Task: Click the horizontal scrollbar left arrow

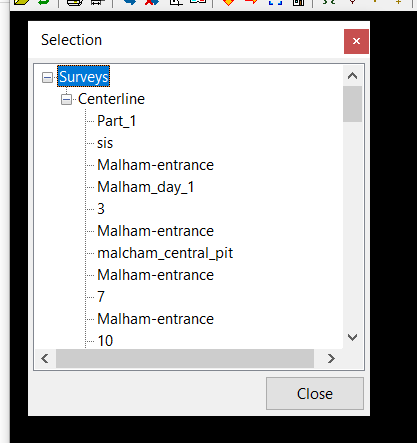Action: 45,359
